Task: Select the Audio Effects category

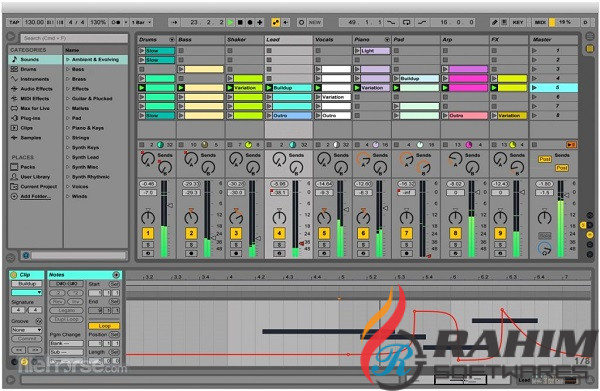Action: click(x=35, y=89)
